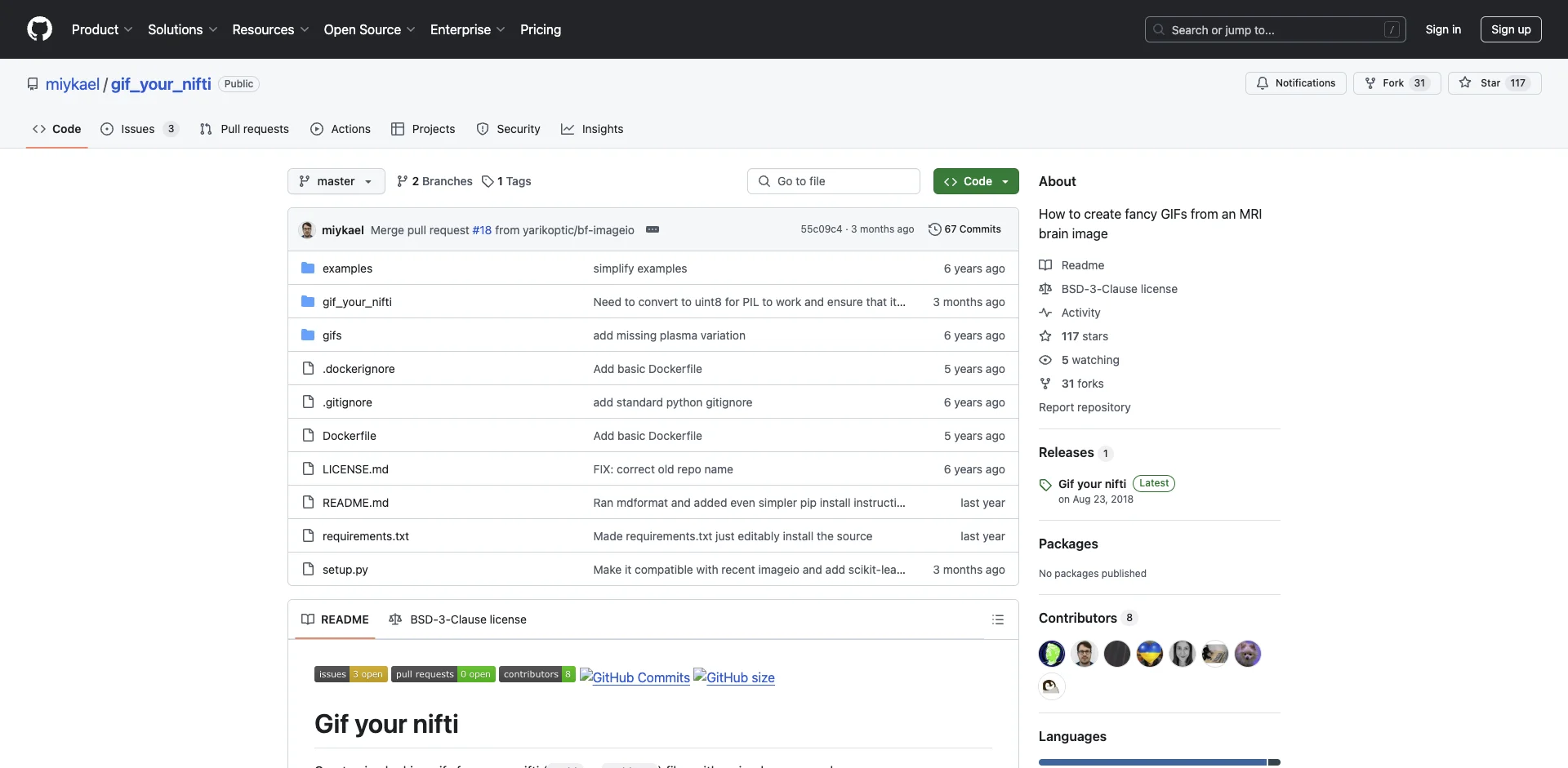Image resolution: width=1568 pixels, height=768 pixels.
Task: Open the Pricing page
Action: point(541,29)
